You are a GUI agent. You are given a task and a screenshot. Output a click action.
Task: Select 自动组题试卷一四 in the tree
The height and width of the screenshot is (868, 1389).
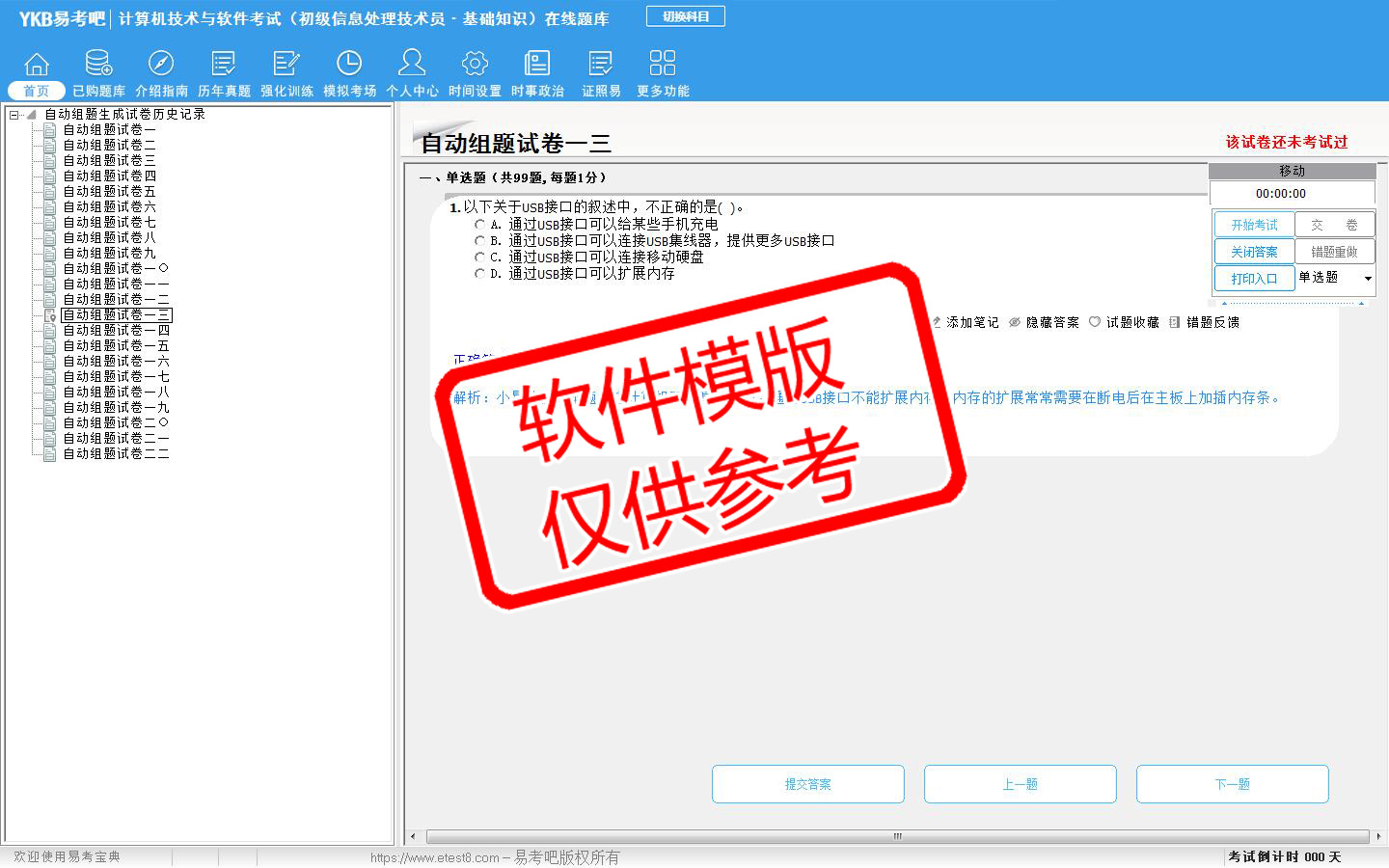pyautogui.click(x=116, y=330)
